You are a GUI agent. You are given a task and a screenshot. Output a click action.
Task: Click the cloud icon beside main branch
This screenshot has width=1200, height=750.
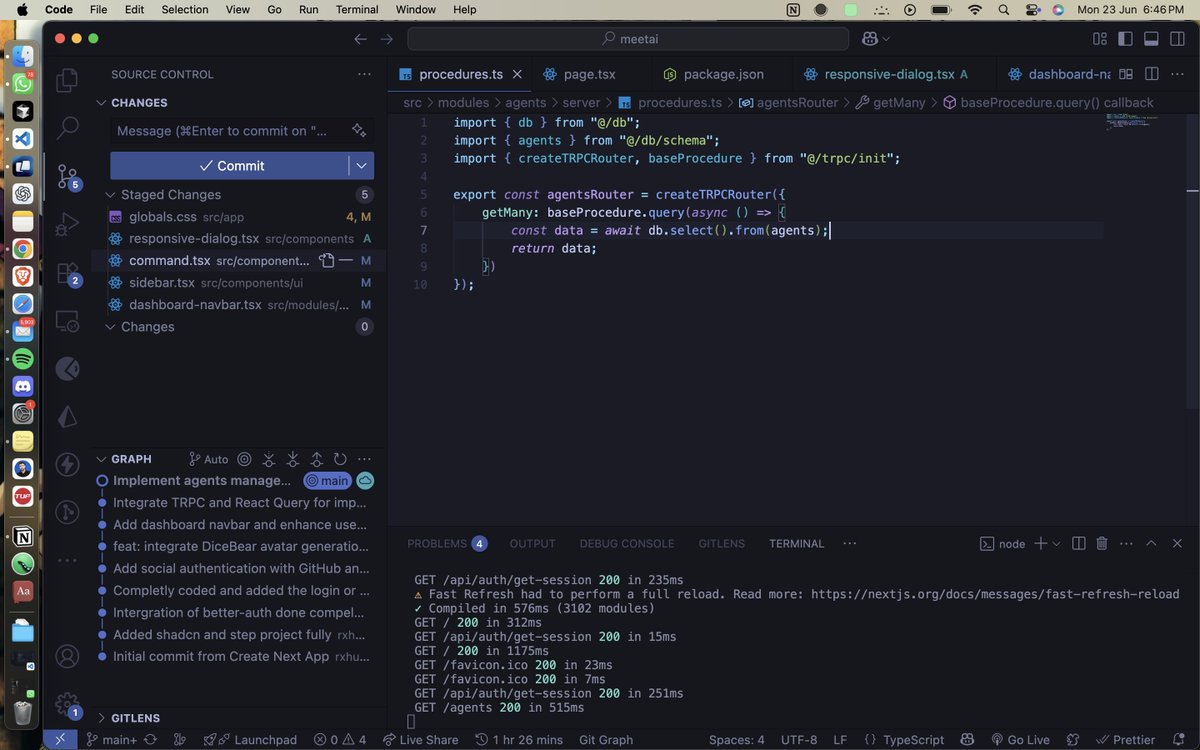[365, 481]
